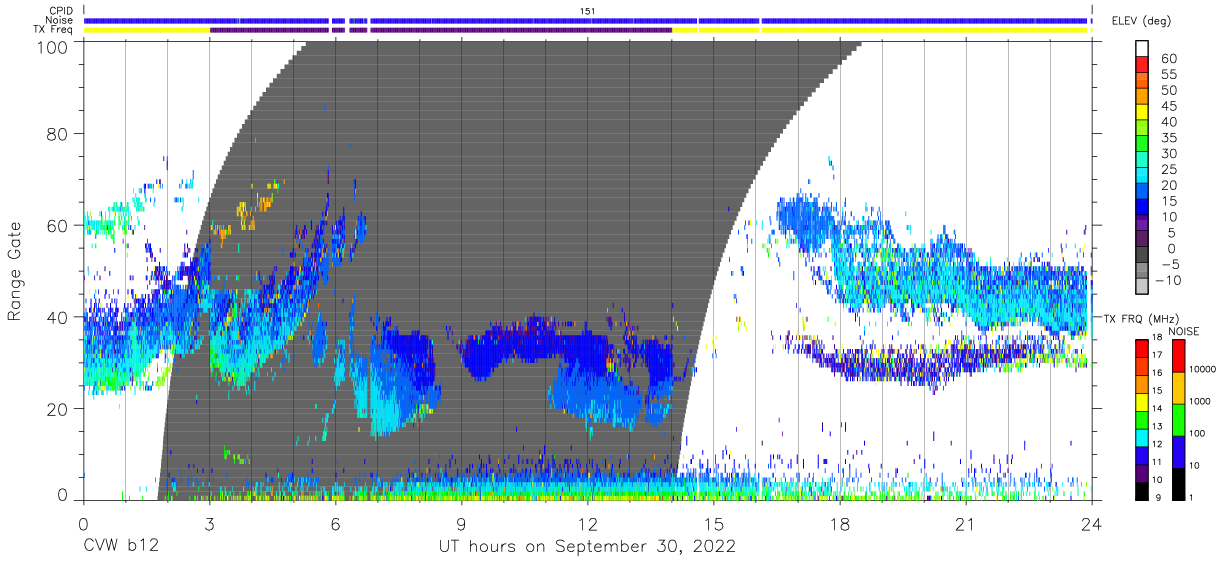Select the yellow 14–15 MHz frequency swatch
The width and height of the screenshot is (1228, 567).
coord(1141,400)
